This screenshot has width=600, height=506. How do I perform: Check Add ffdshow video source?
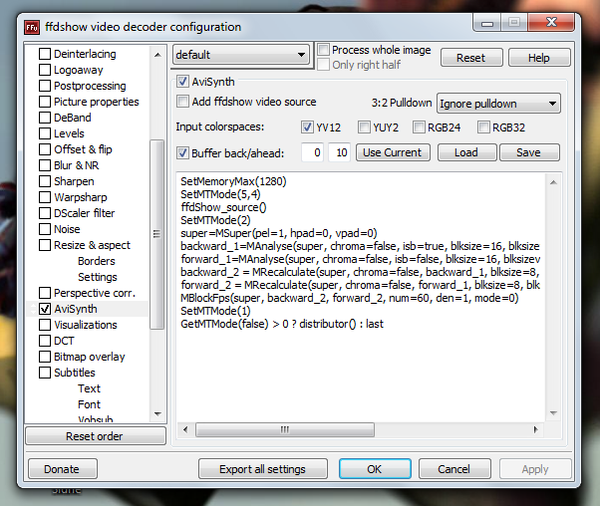(x=183, y=101)
